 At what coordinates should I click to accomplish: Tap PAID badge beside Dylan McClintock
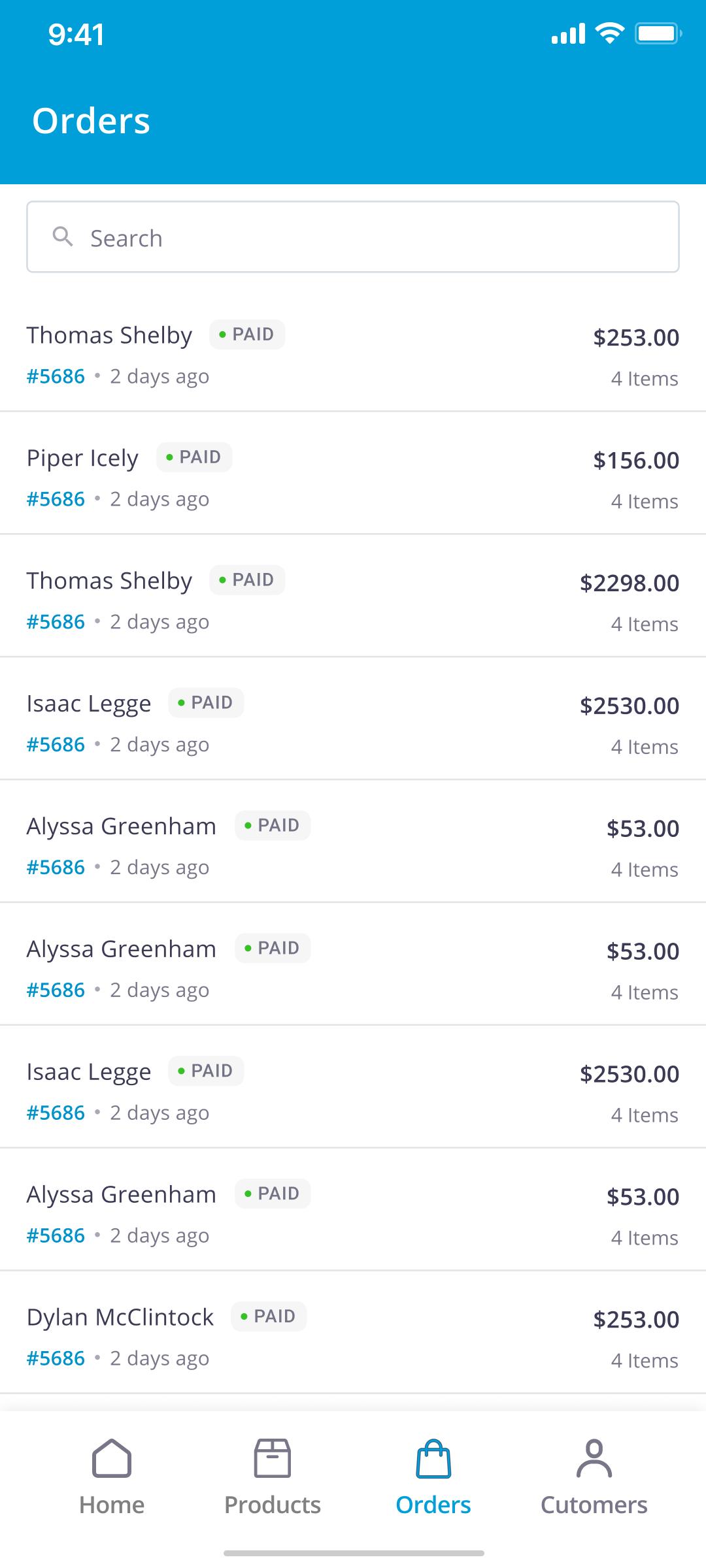269,1316
